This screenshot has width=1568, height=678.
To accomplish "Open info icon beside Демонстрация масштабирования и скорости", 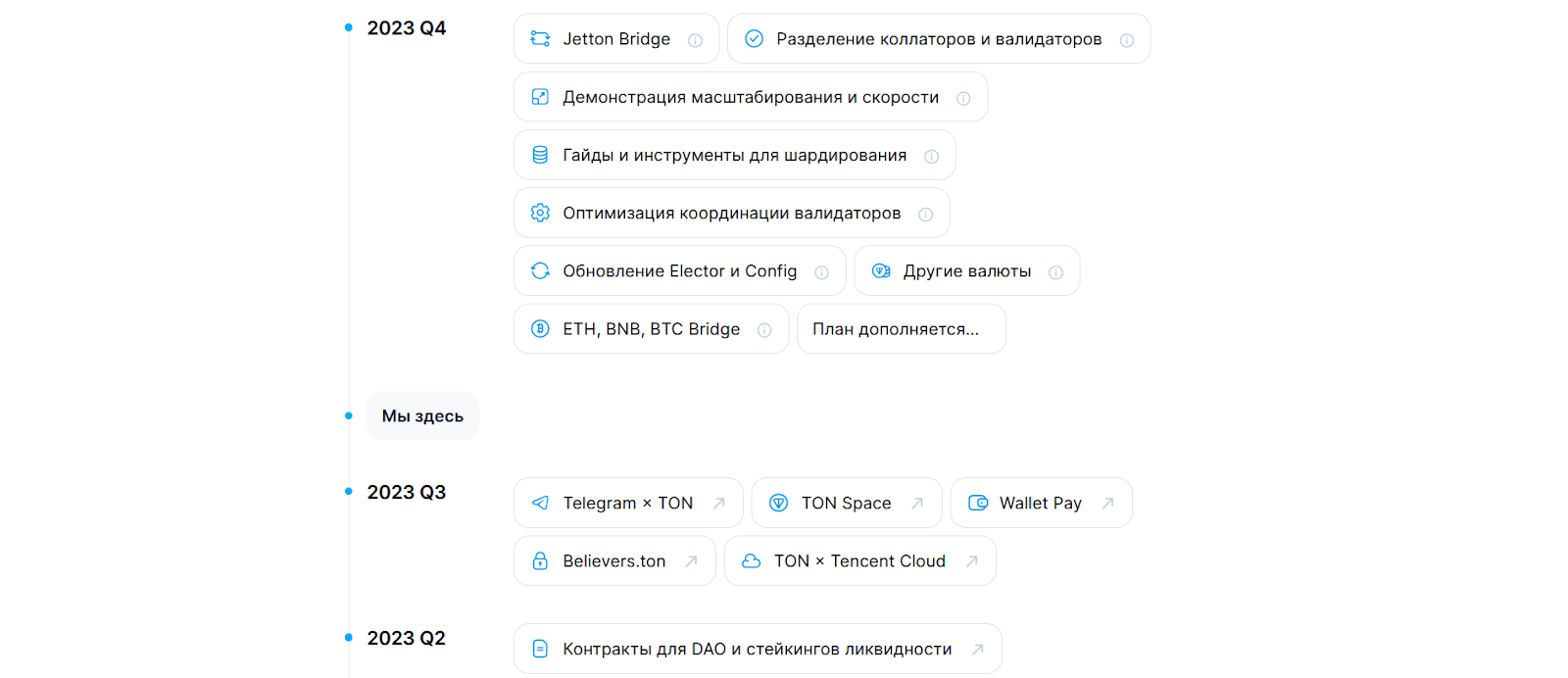I will pos(963,99).
